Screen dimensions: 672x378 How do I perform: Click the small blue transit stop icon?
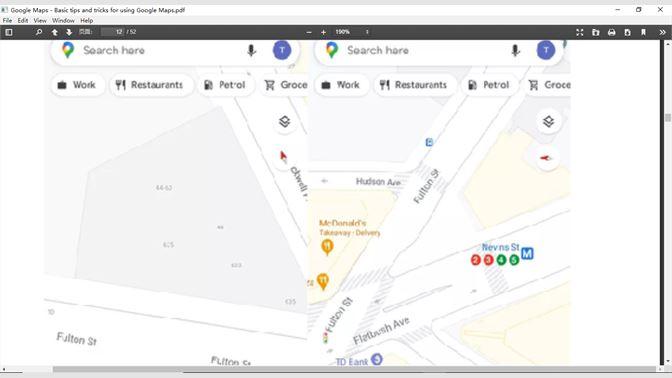tap(429, 142)
